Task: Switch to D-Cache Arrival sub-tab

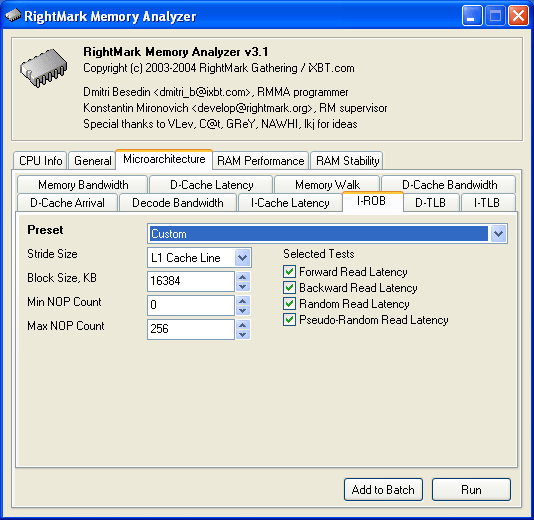Action: click(x=67, y=203)
